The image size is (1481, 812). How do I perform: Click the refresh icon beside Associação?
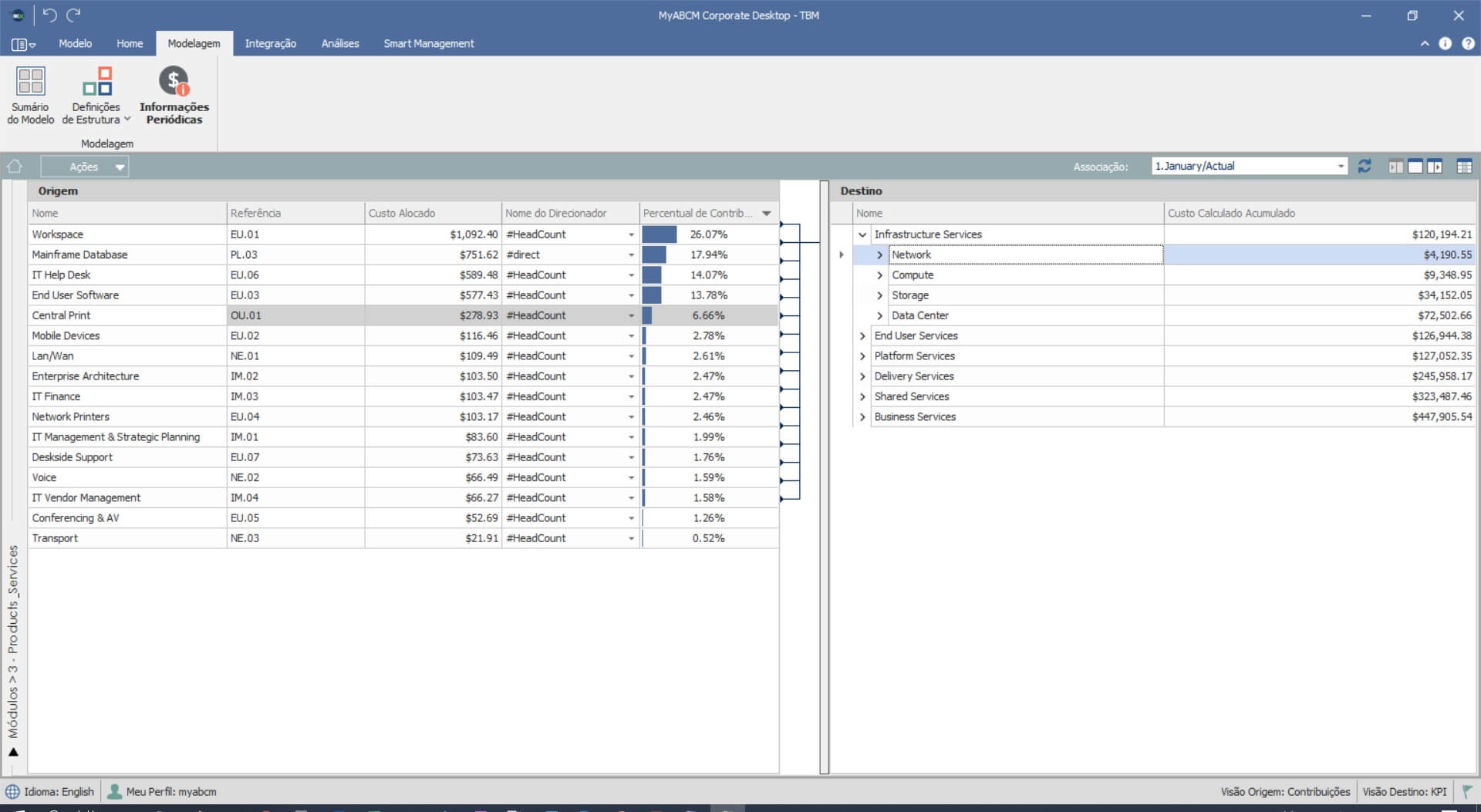pyautogui.click(x=1365, y=167)
